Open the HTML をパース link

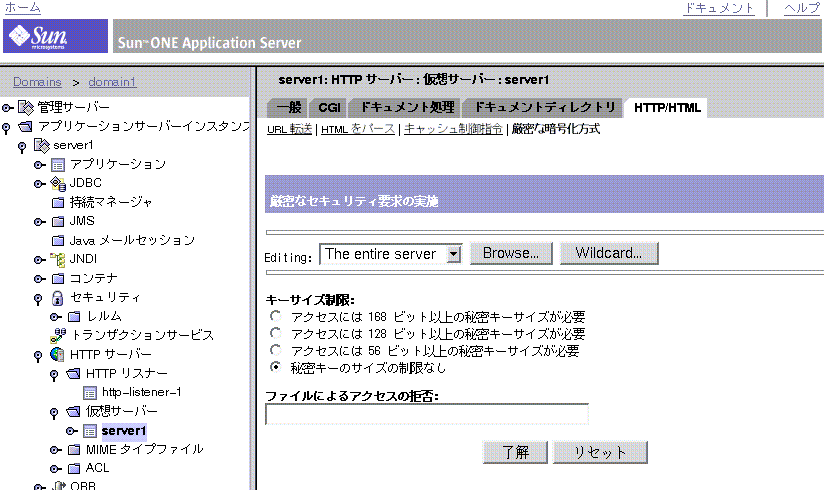coord(358,129)
